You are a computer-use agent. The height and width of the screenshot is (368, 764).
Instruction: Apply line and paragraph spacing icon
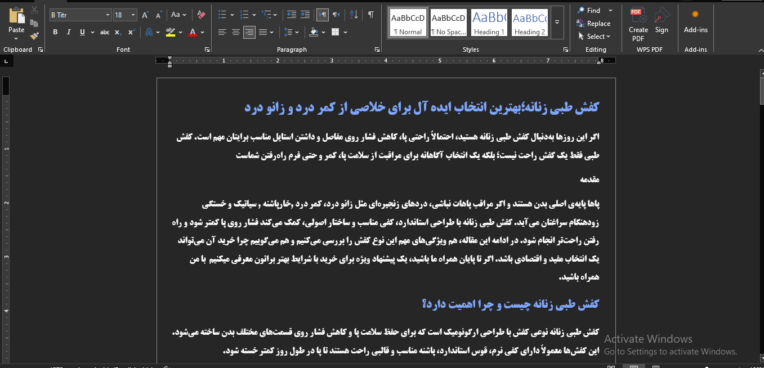point(288,33)
